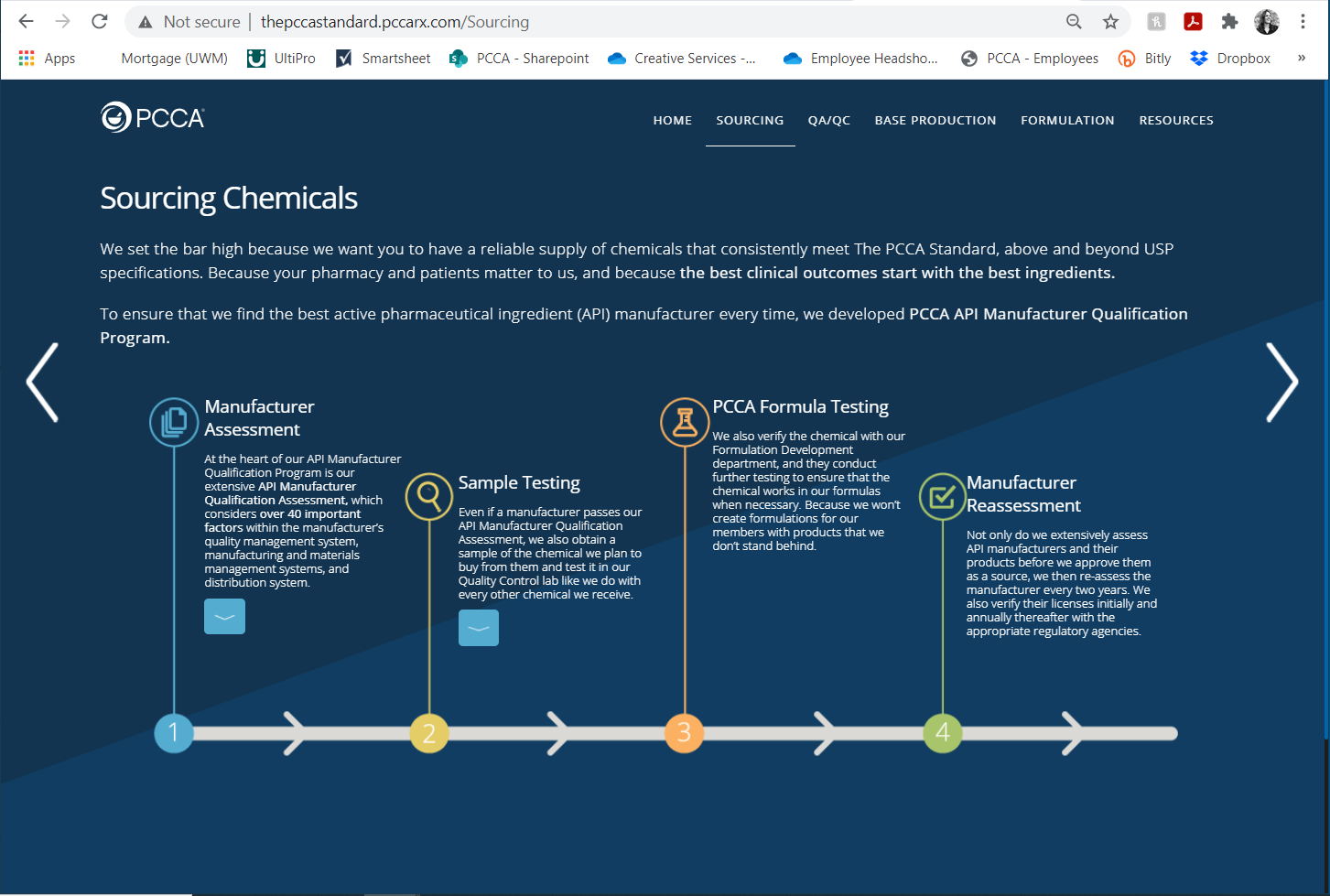Reload the current page

pos(100,21)
